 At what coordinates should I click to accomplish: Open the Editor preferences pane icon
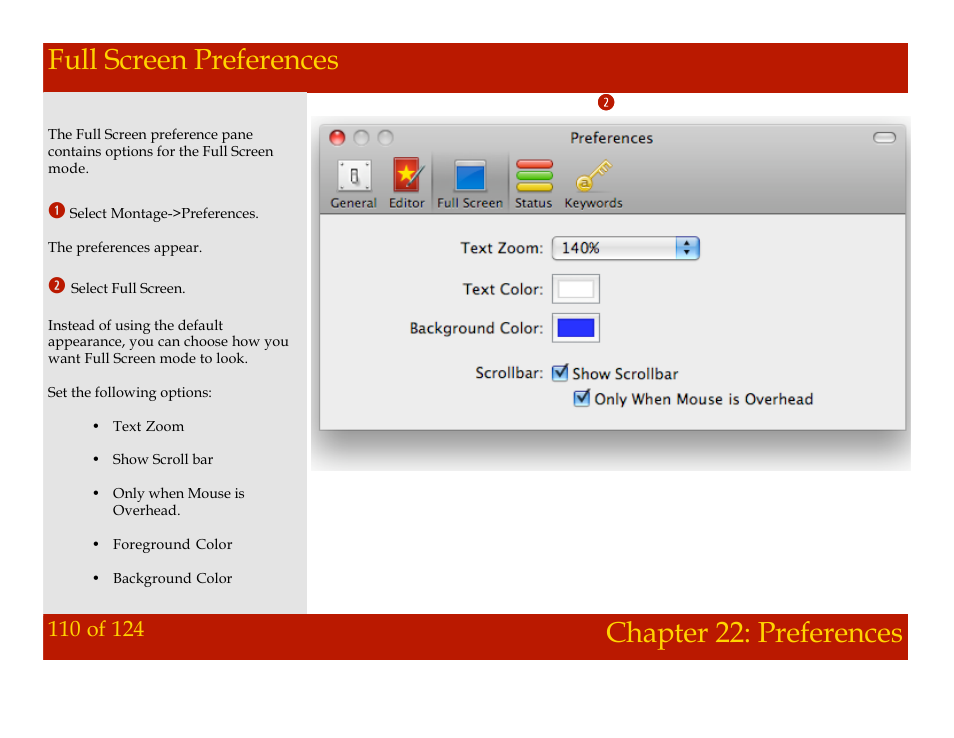pos(406,184)
